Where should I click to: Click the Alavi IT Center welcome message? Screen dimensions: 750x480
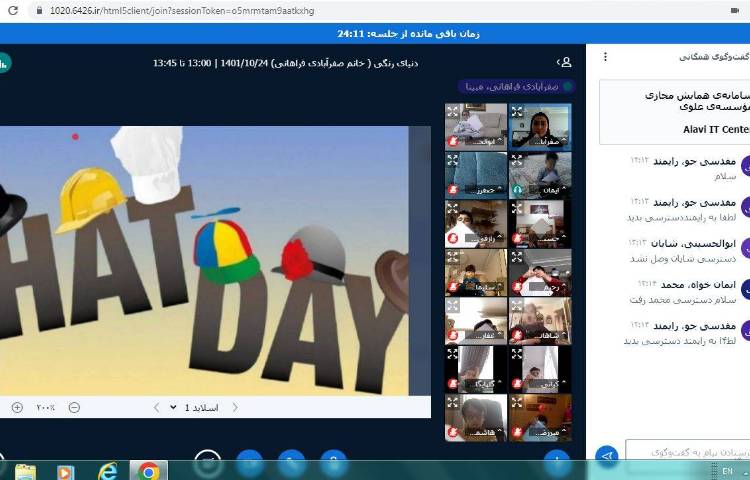pyautogui.click(x=675, y=112)
